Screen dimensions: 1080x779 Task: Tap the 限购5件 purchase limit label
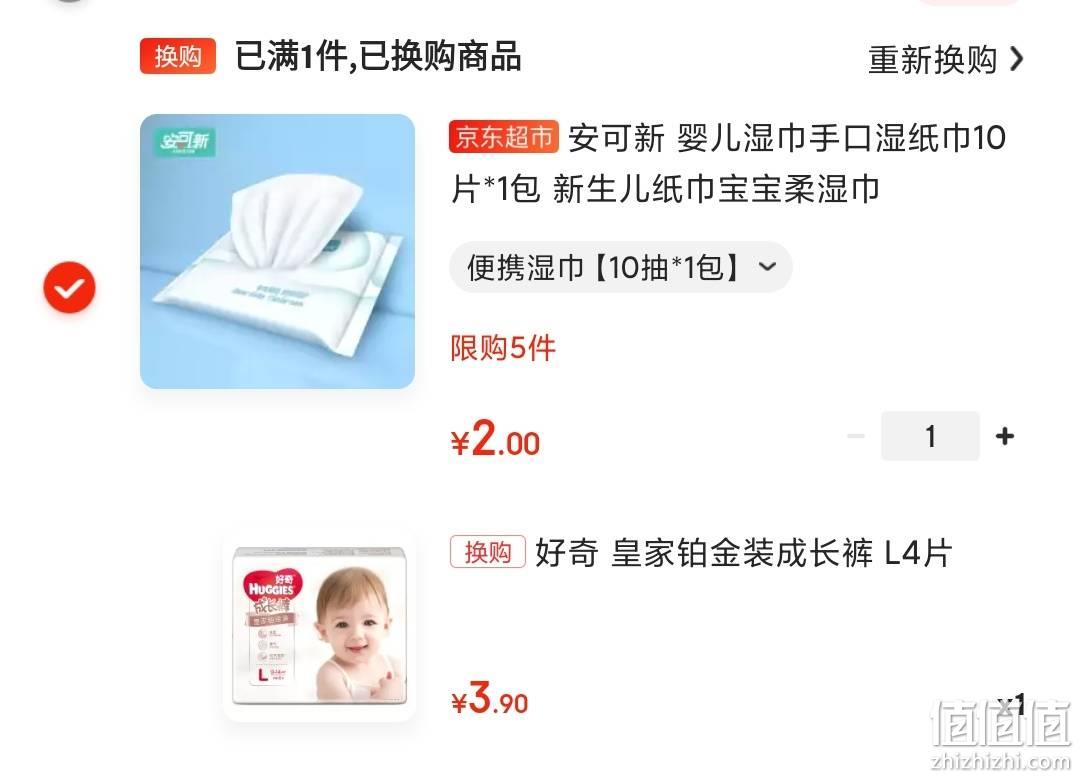tap(503, 349)
